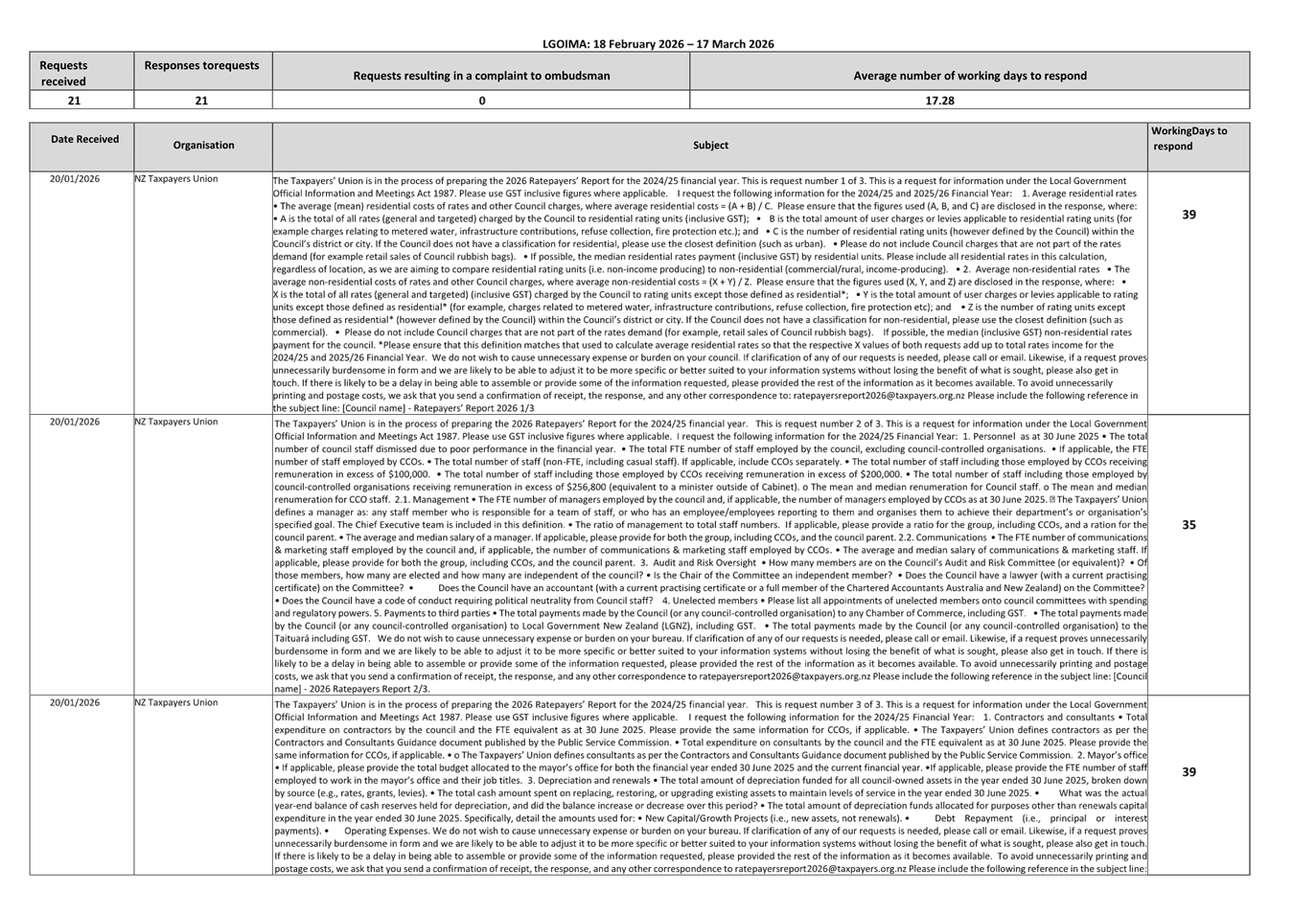
Task: Select date 20/01/2026 in the request 3 of 3 row
Action: (75, 702)
